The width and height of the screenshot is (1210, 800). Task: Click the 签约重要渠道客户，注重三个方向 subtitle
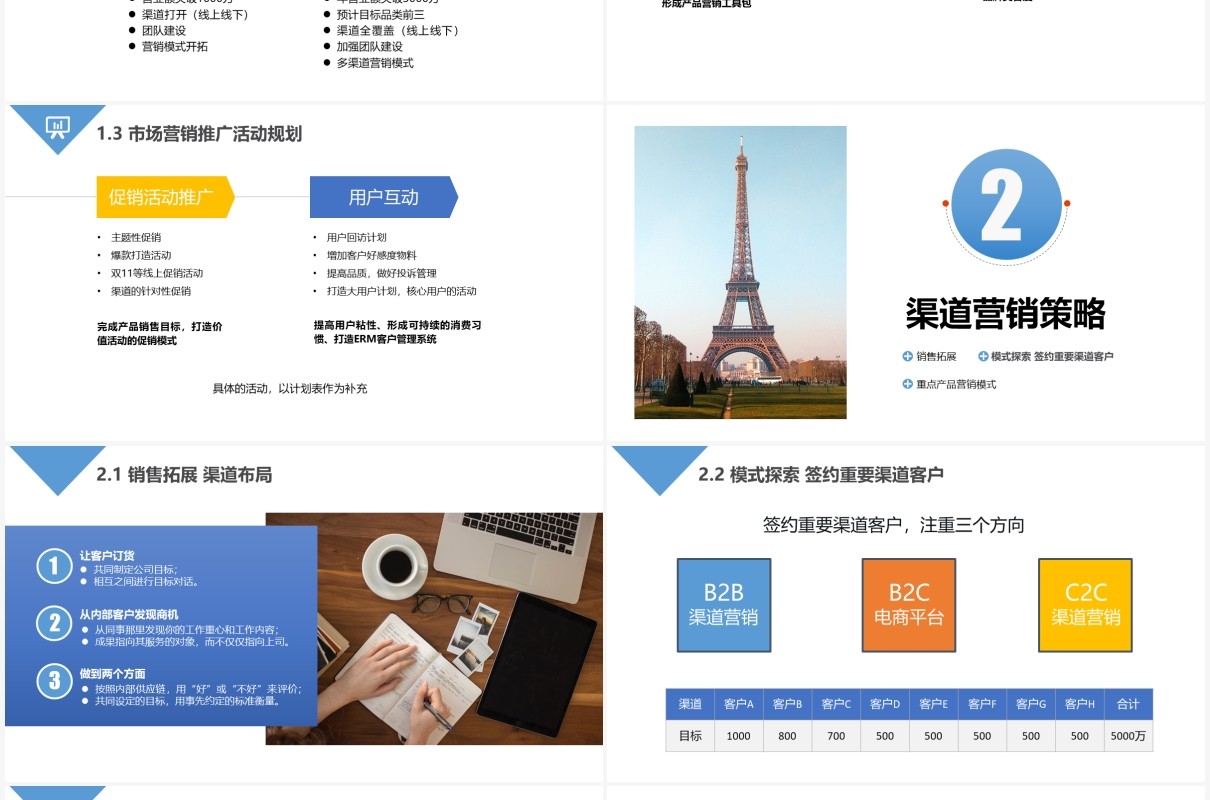(x=893, y=525)
